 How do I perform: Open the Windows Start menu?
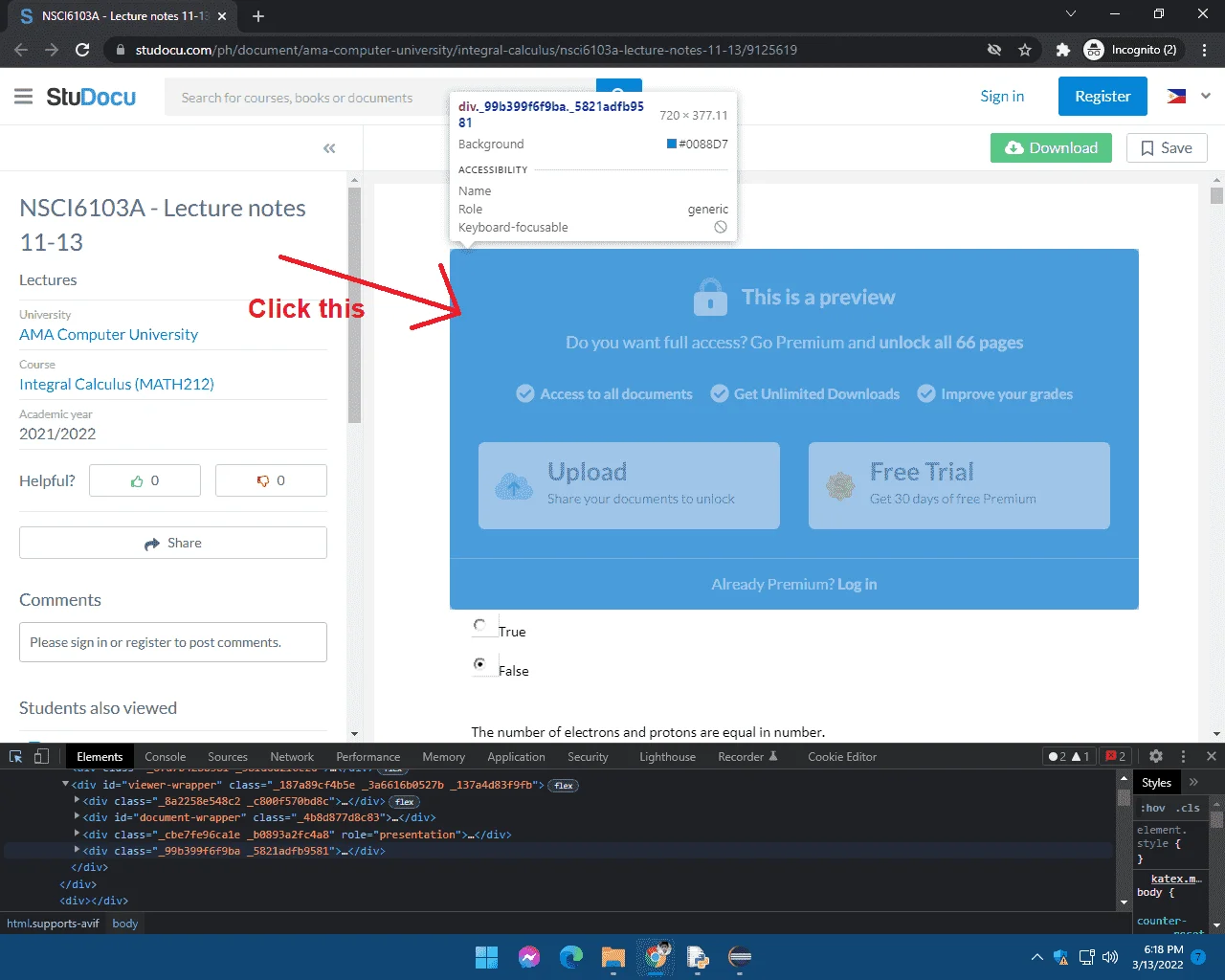tap(486, 957)
